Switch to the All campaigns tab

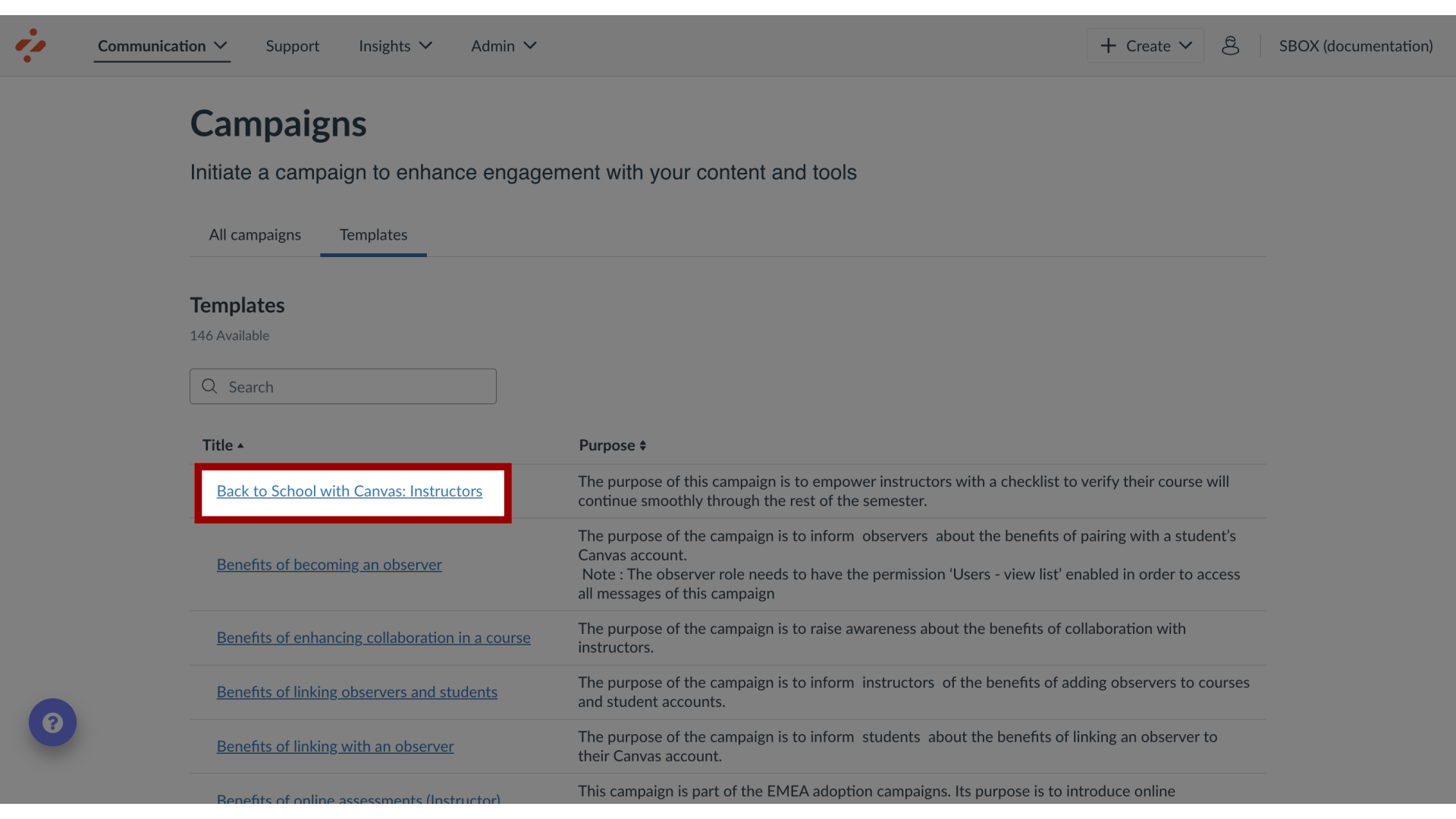click(x=254, y=235)
